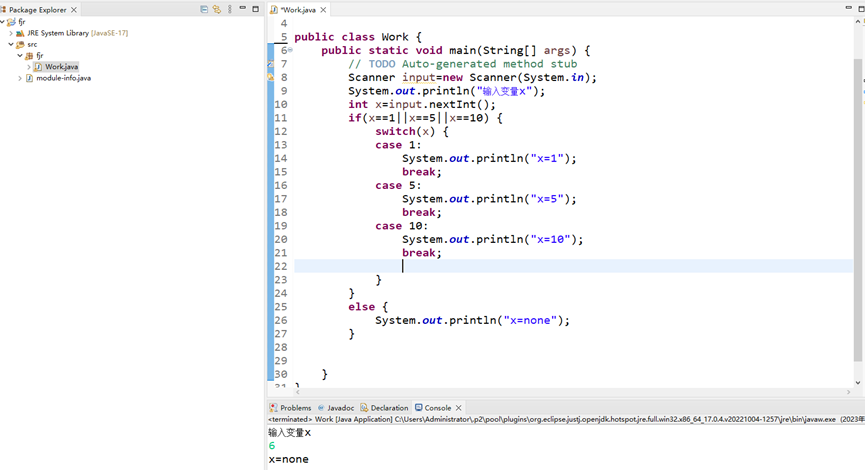Click the console line "输入变量x"
This screenshot has height=470, width=865.
290,432
